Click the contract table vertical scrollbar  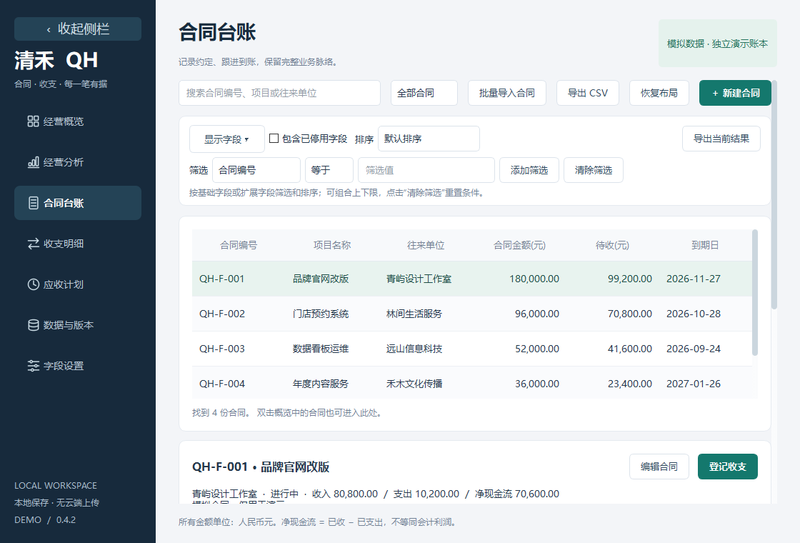(755, 292)
